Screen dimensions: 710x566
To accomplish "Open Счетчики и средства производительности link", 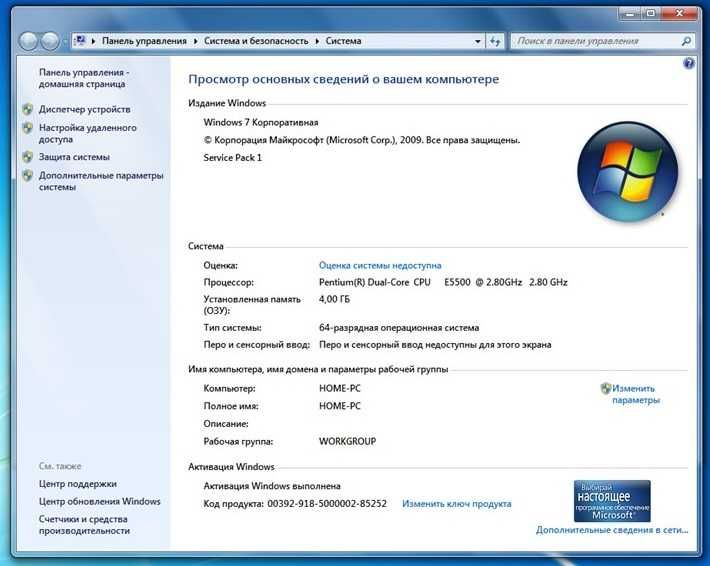I will 84,525.
